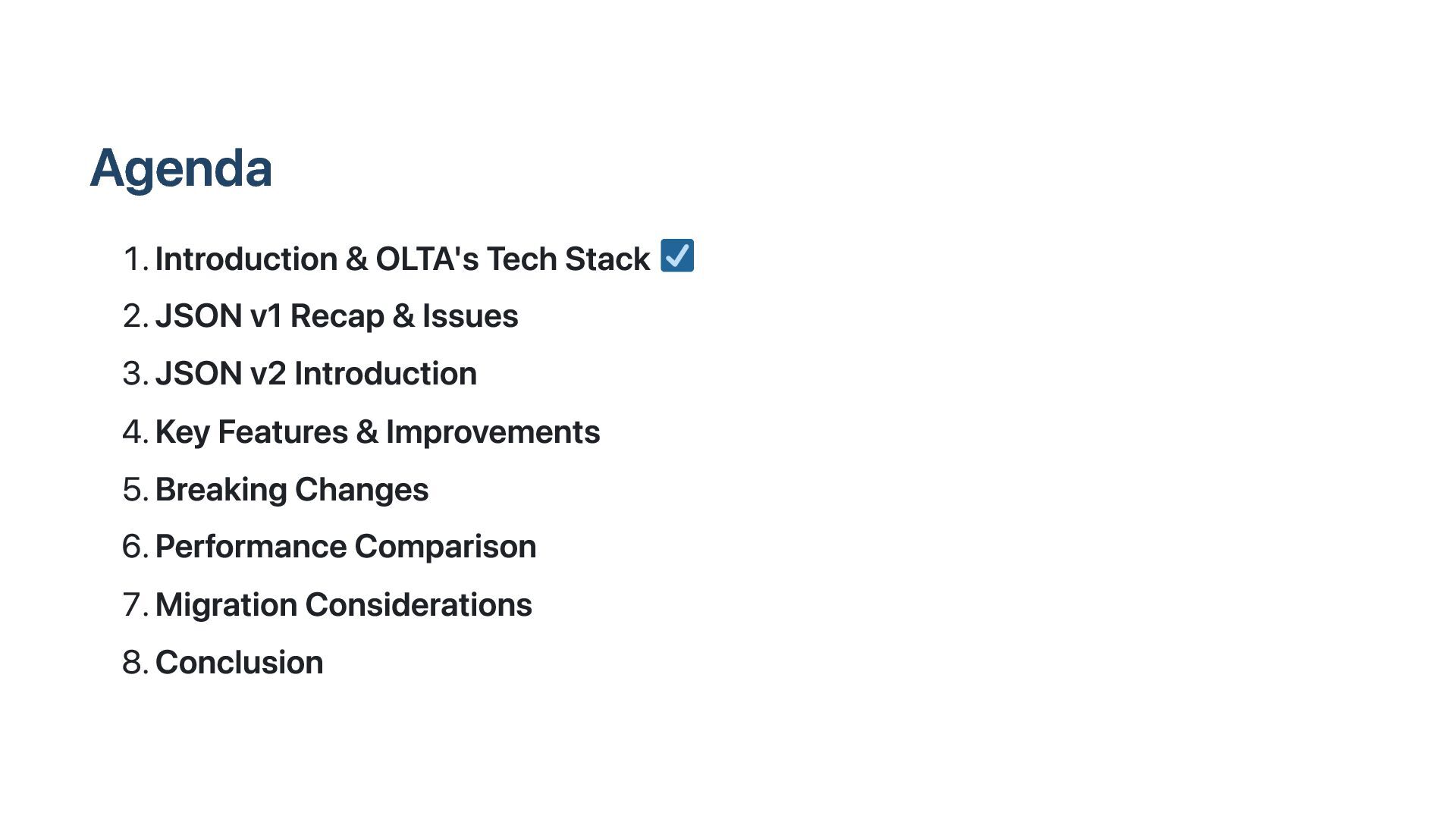Click the list number 3 marker

(134, 374)
